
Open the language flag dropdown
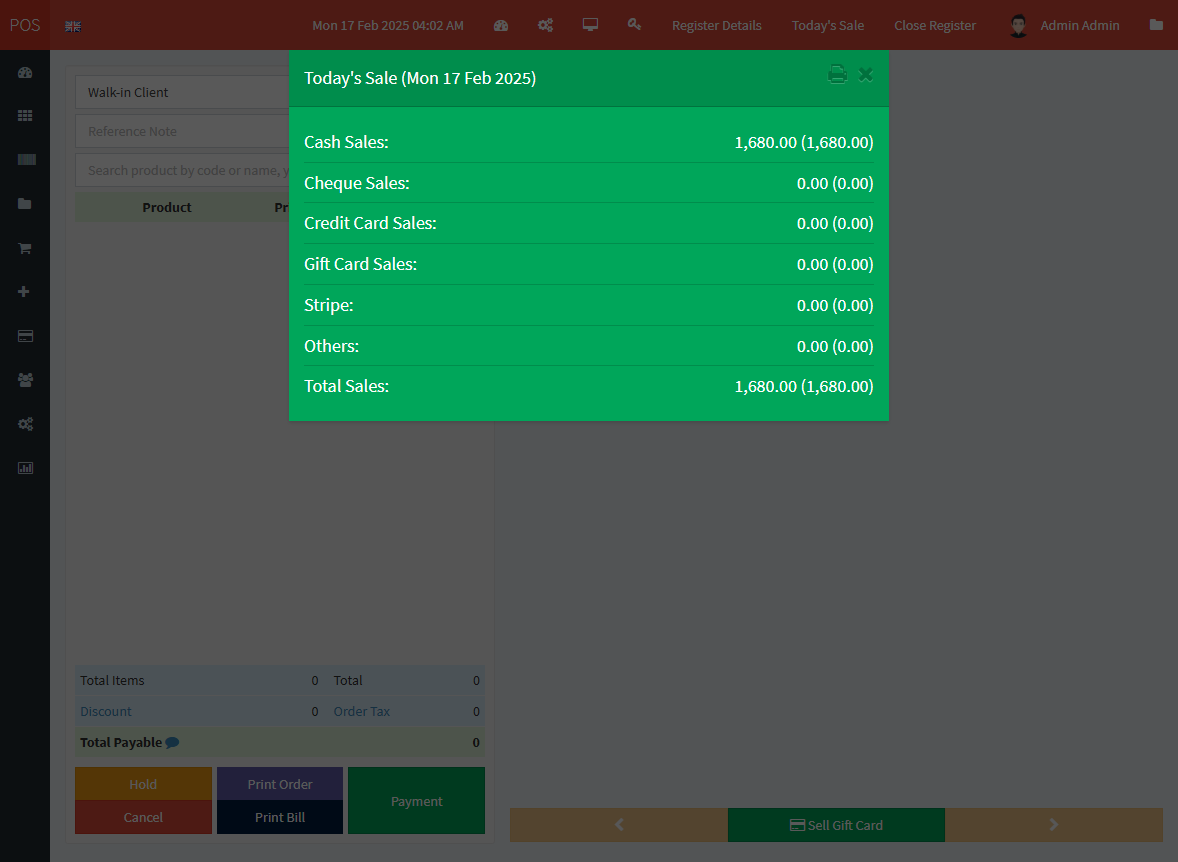73,26
